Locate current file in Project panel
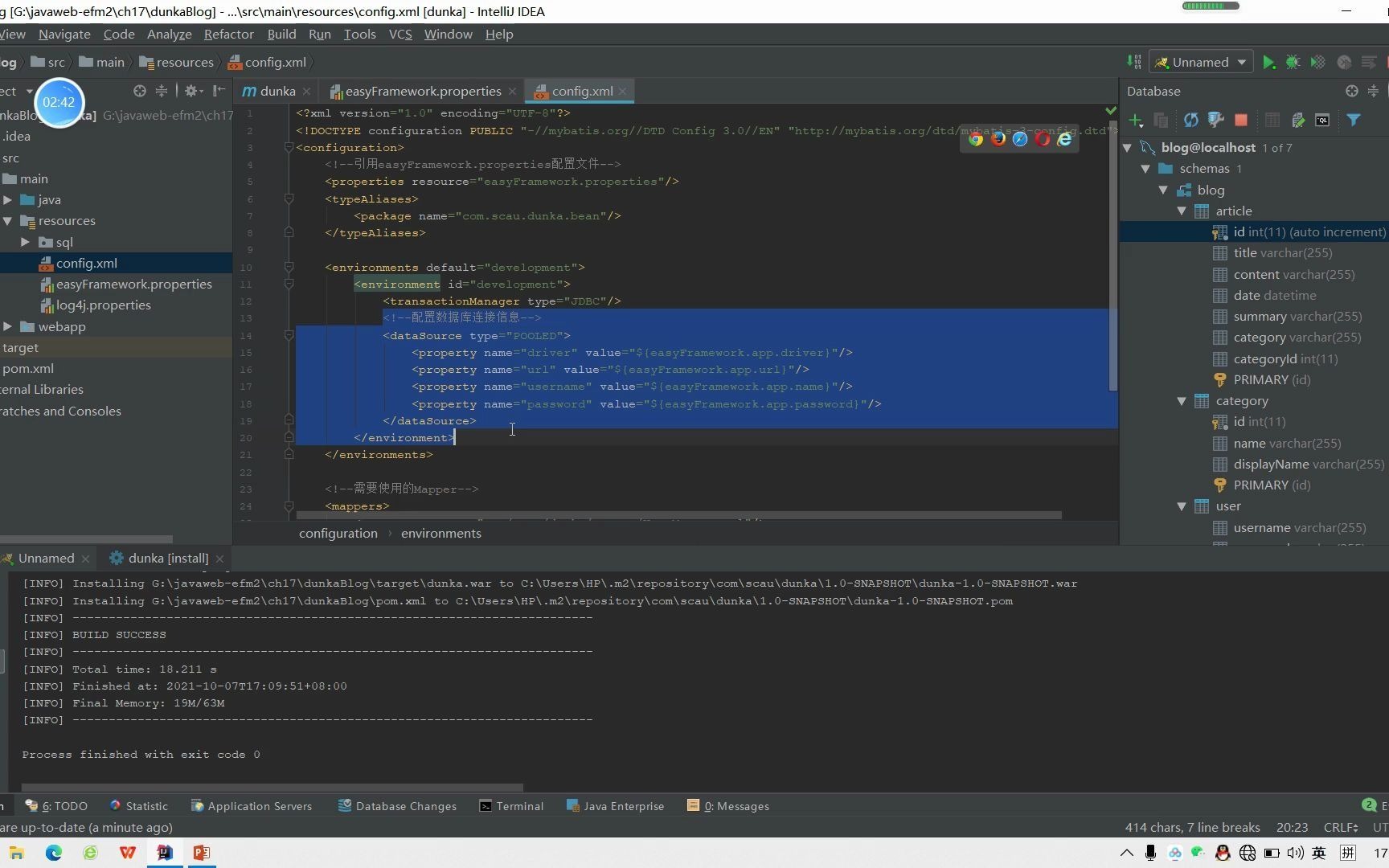This screenshot has width=1389, height=868. (140, 91)
